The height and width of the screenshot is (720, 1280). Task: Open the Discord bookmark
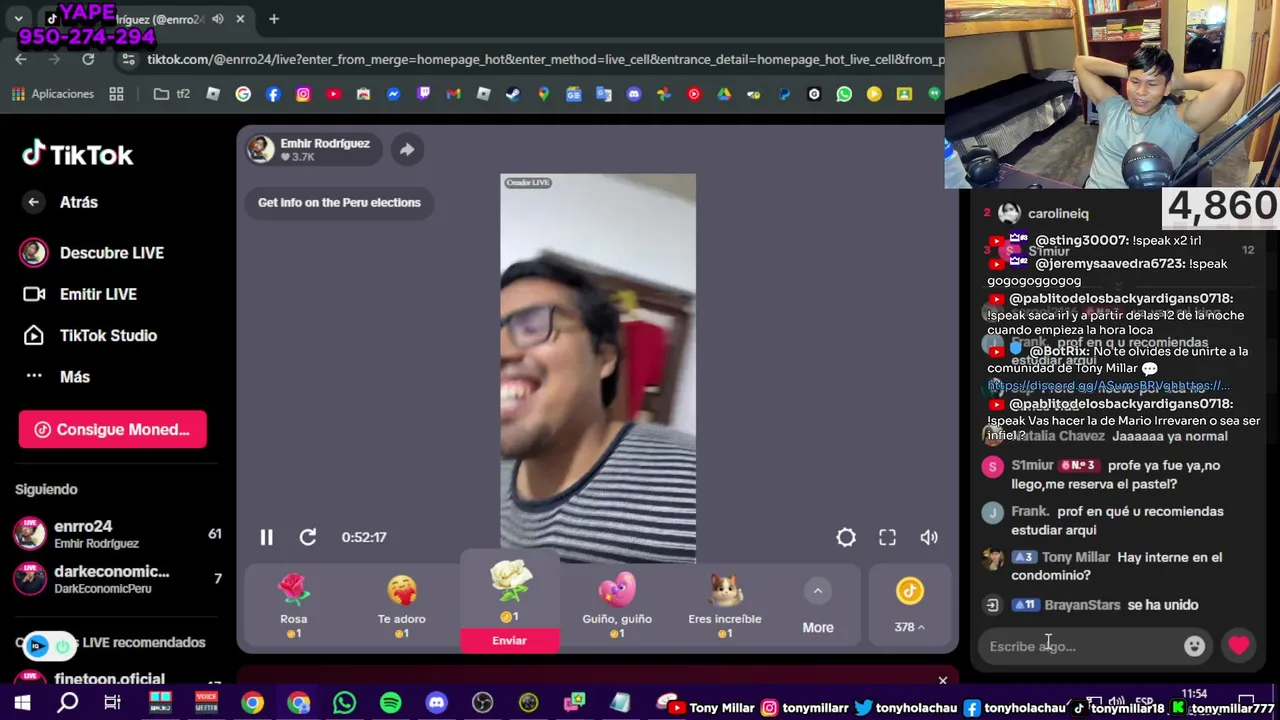click(633, 94)
